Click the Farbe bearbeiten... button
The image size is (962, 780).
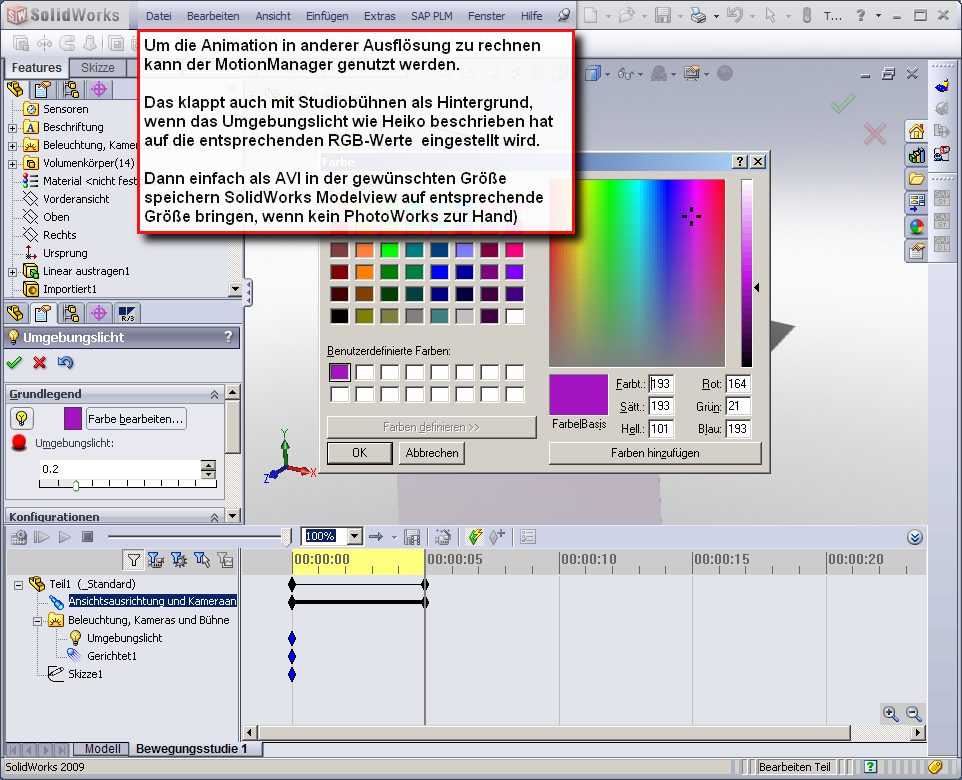(136, 419)
